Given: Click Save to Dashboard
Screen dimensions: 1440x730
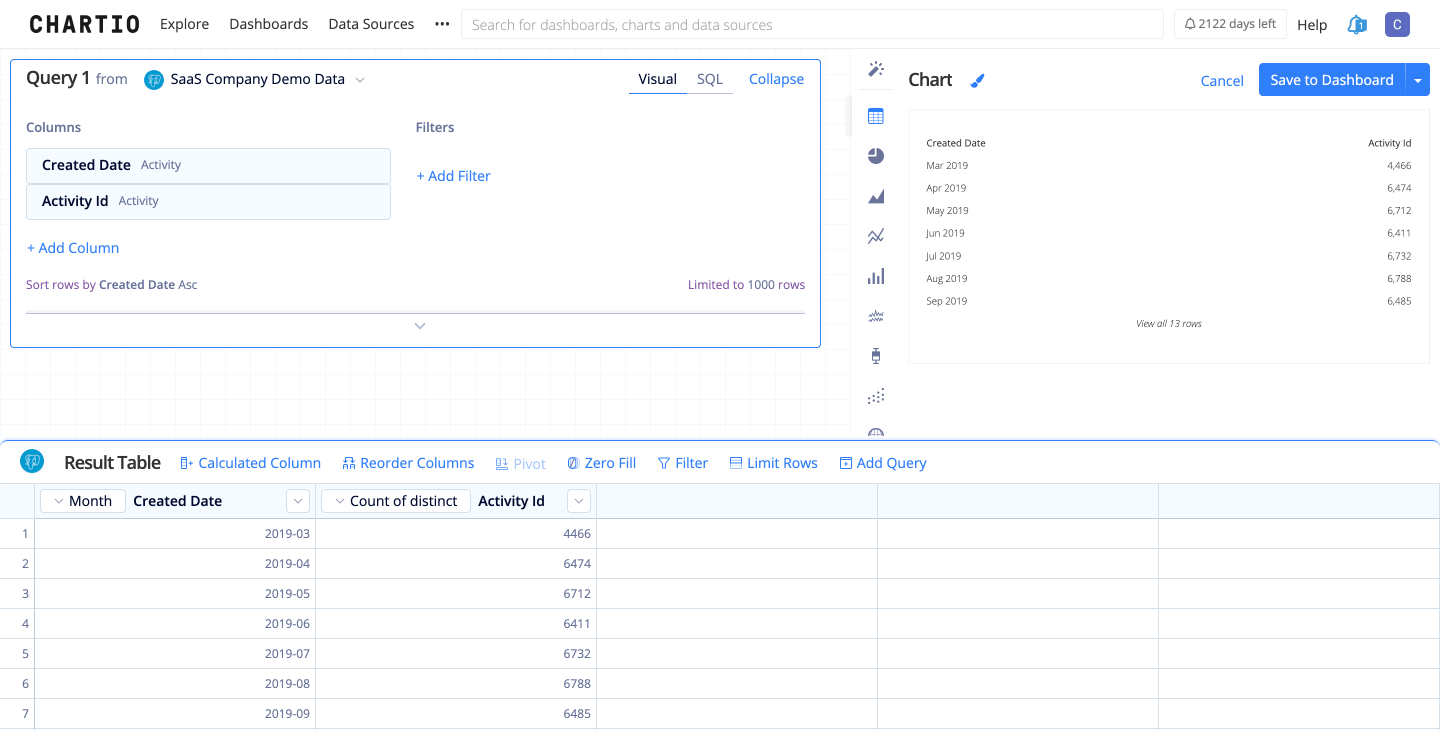Looking at the screenshot, I should pos(1332,80).
